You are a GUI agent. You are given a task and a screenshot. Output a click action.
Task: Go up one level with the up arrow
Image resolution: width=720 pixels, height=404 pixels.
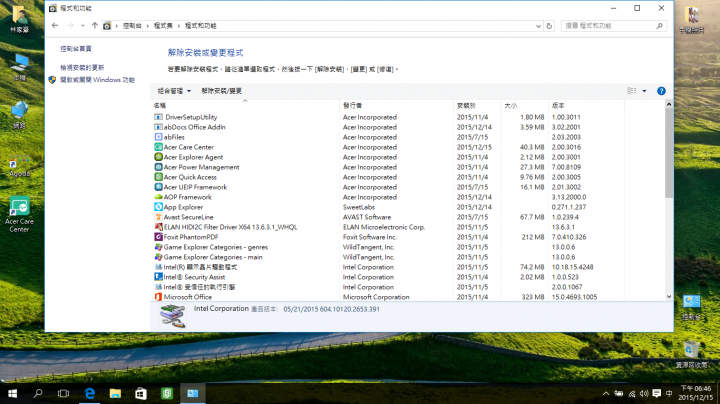click(95, 26)
